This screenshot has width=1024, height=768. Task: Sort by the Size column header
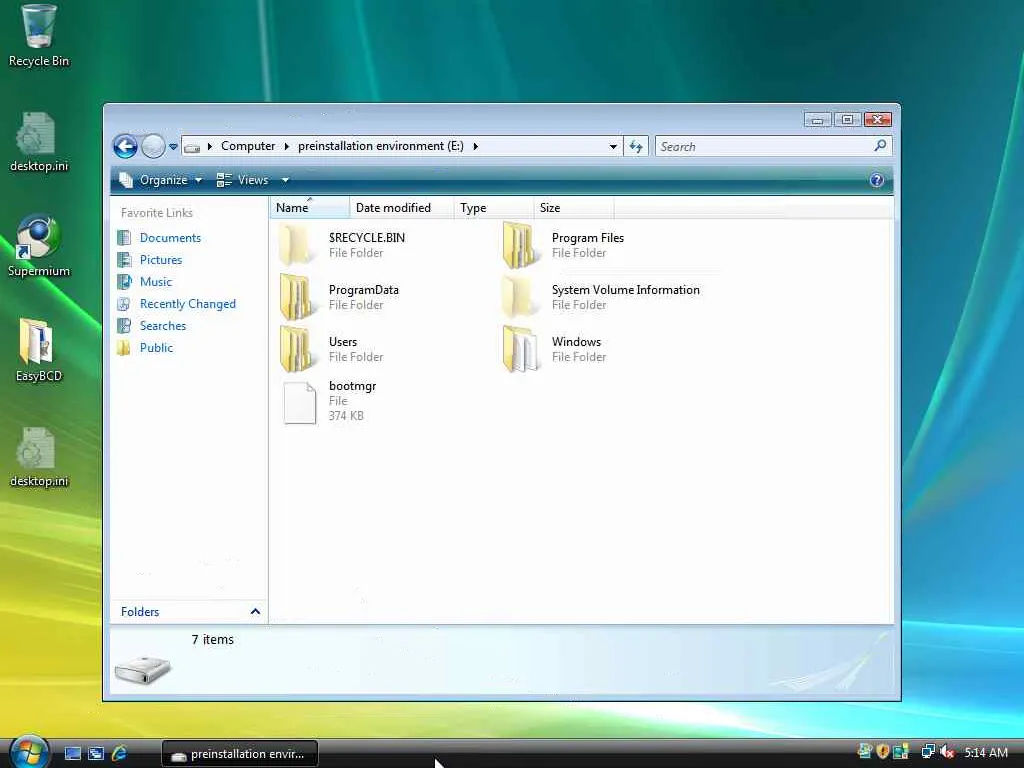pyautogui.click(x=574, y=208)
